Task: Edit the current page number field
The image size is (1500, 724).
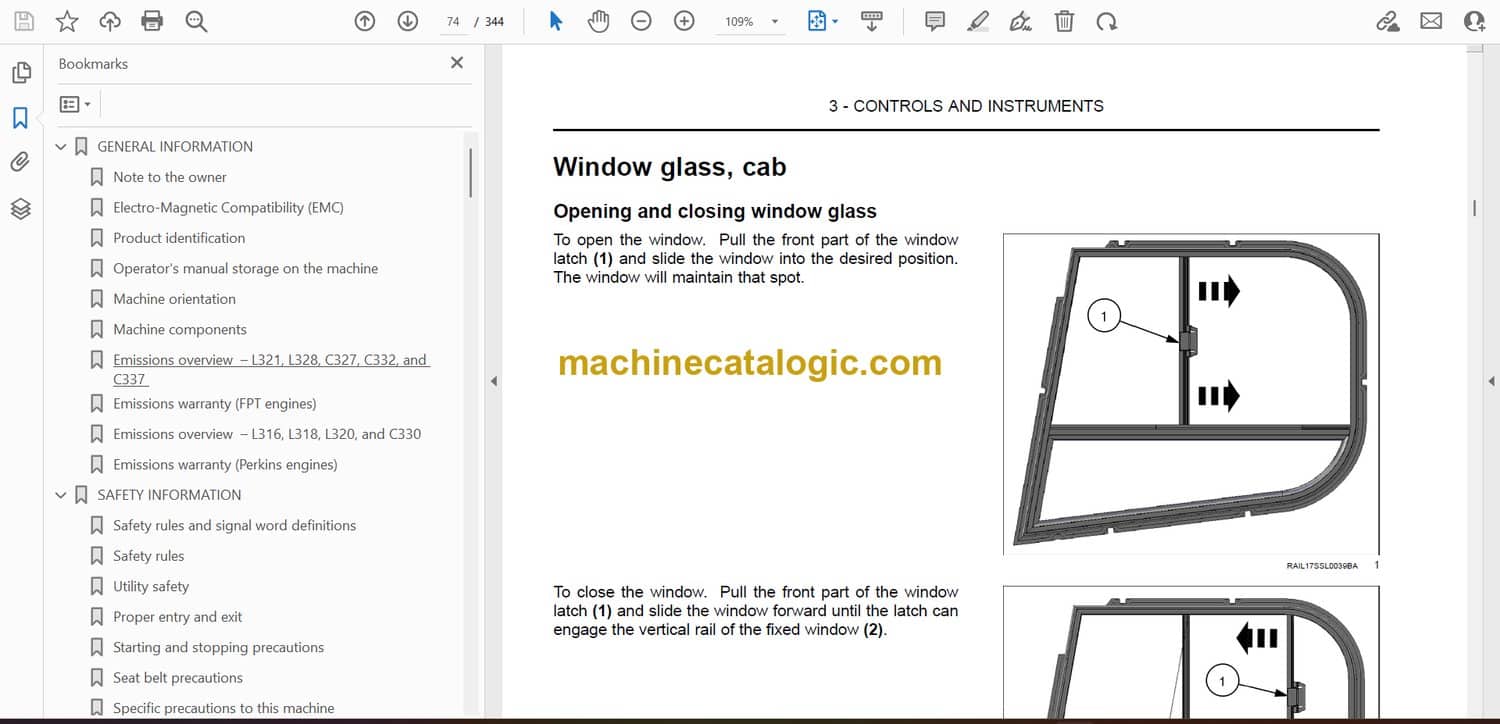Action: tap(454, 21)
